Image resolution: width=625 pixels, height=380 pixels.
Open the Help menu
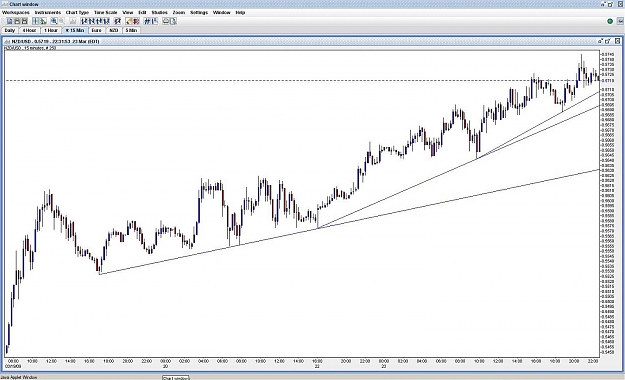[x=240, y=12]
